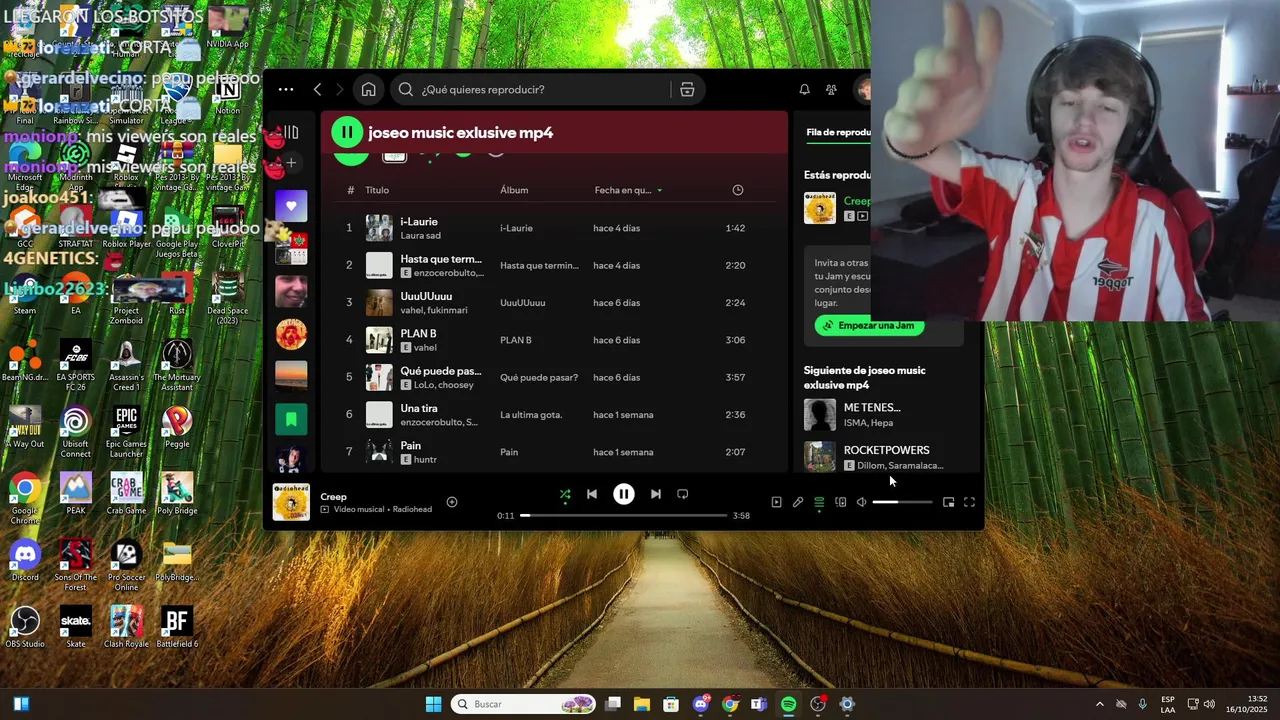Sort by the Álbum column header
This screenshot has width=1280, height=720.
pos(514,190)
